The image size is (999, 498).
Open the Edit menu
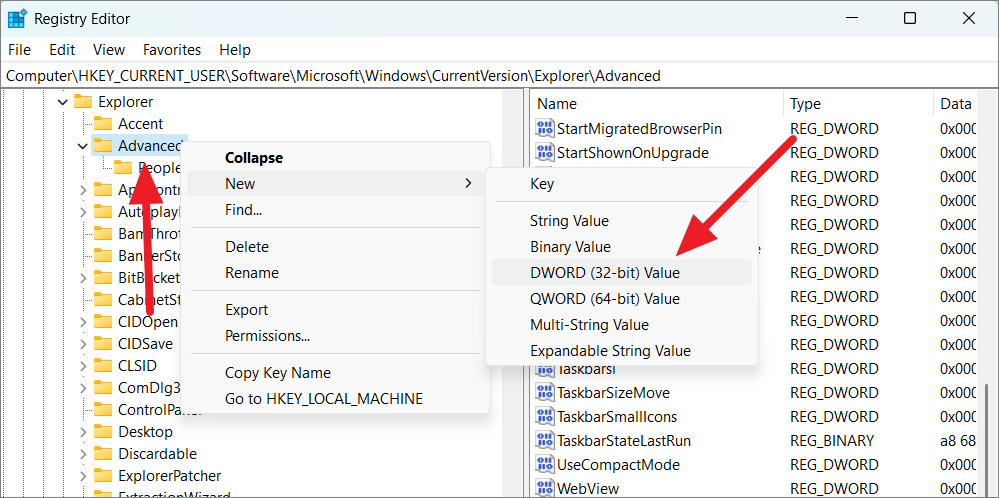click(x=62, y=50)
